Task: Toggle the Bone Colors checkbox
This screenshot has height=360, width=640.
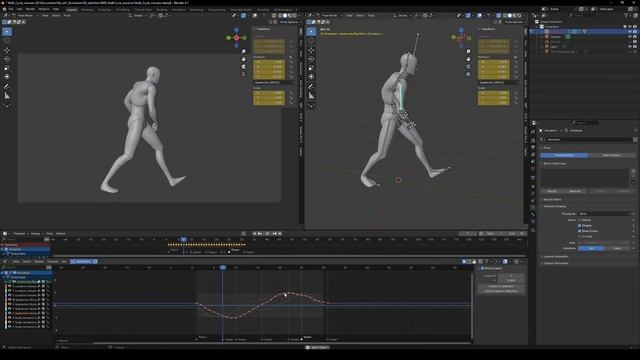Action: pos(580,231)
